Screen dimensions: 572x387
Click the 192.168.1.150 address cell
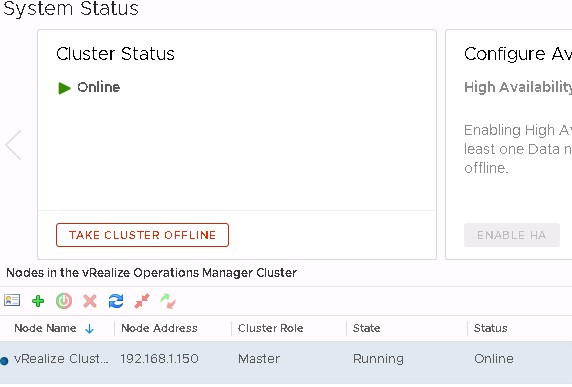tap(159, 359)
